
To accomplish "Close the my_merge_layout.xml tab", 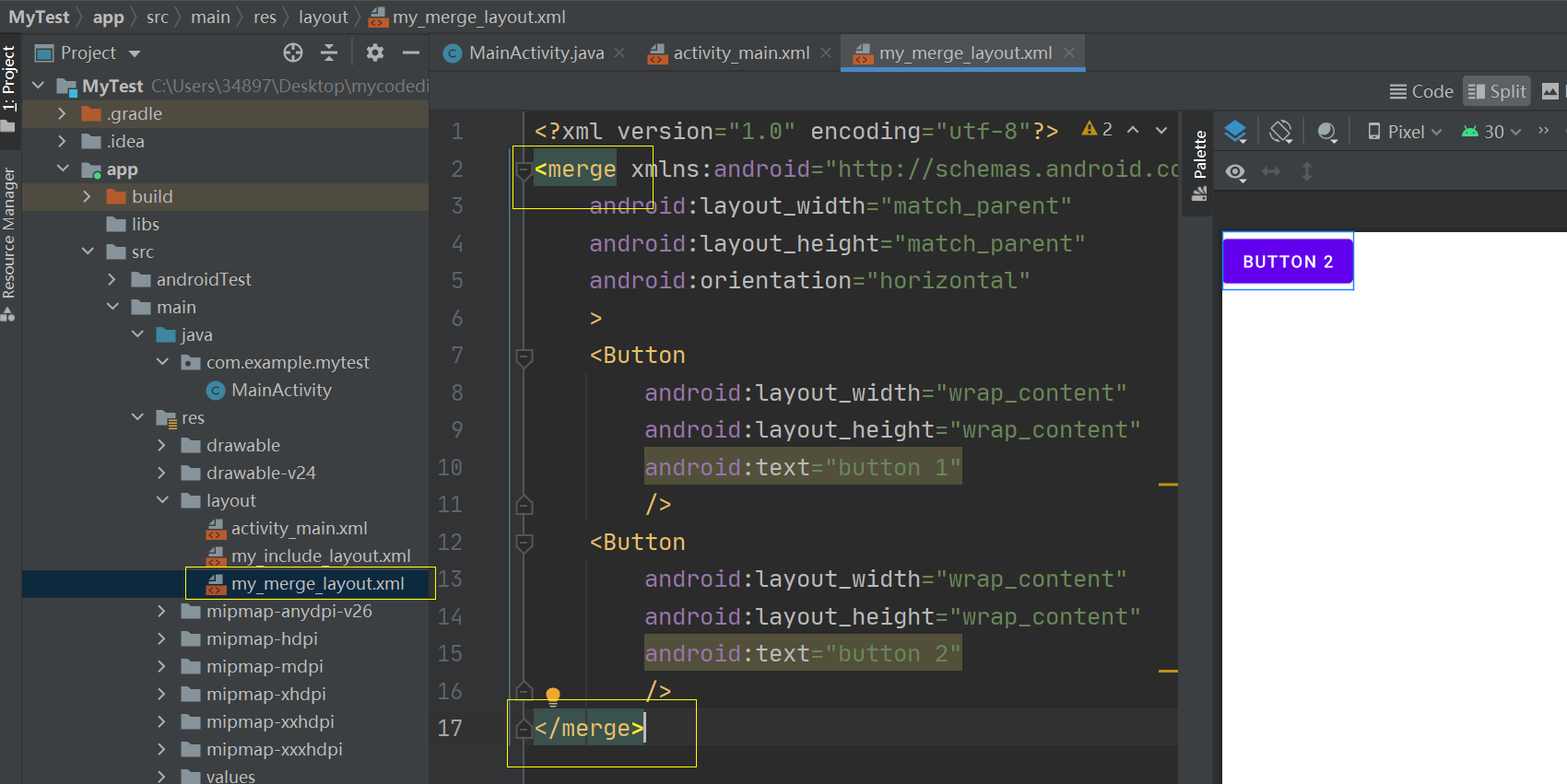I will point(1069,53).
